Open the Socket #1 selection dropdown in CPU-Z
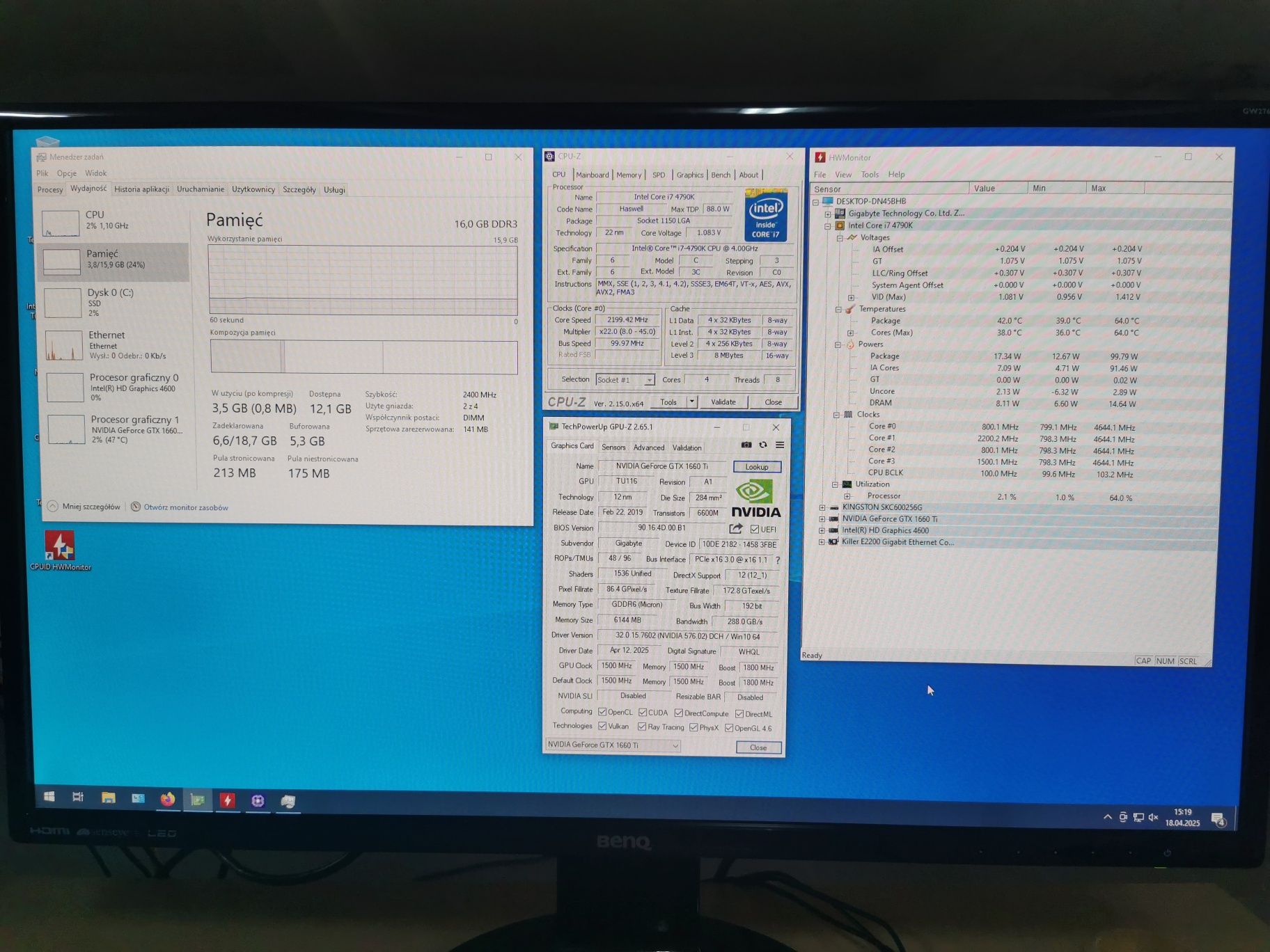Screen dimensions: 1270x952 click(625, 380)
